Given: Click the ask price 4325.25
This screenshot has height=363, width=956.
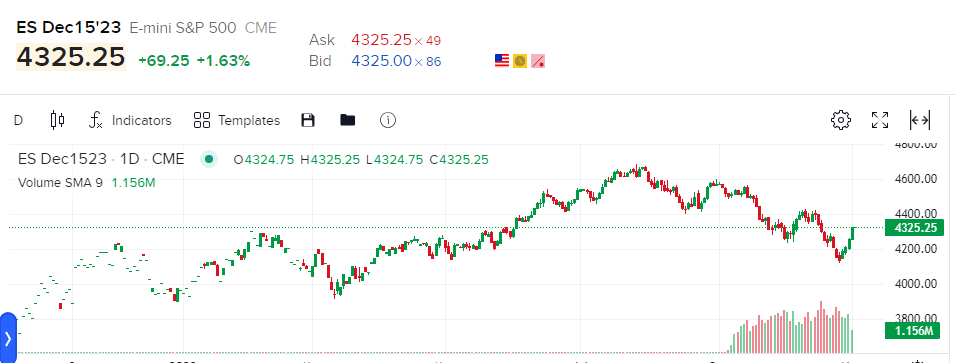Looking at the screenshot, I should (x=382, y=40).
